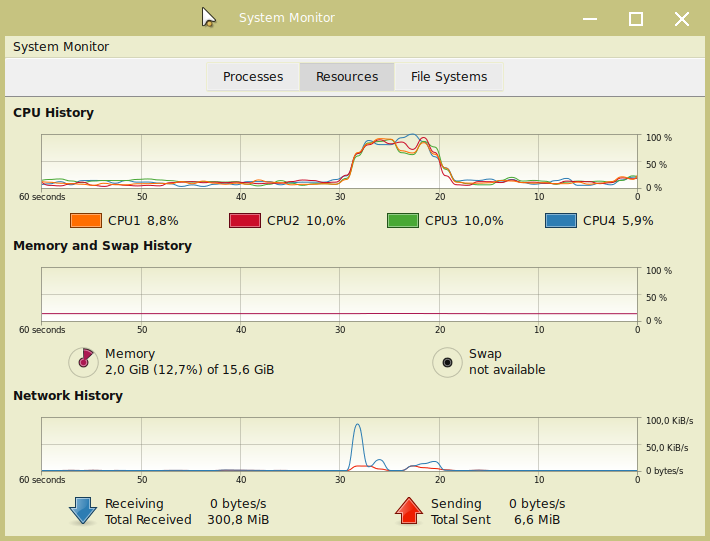This screenshot has height=541, width=710.
Task: Click the Total Received value 300,8 MiB
Action: [x=238, y=520]
